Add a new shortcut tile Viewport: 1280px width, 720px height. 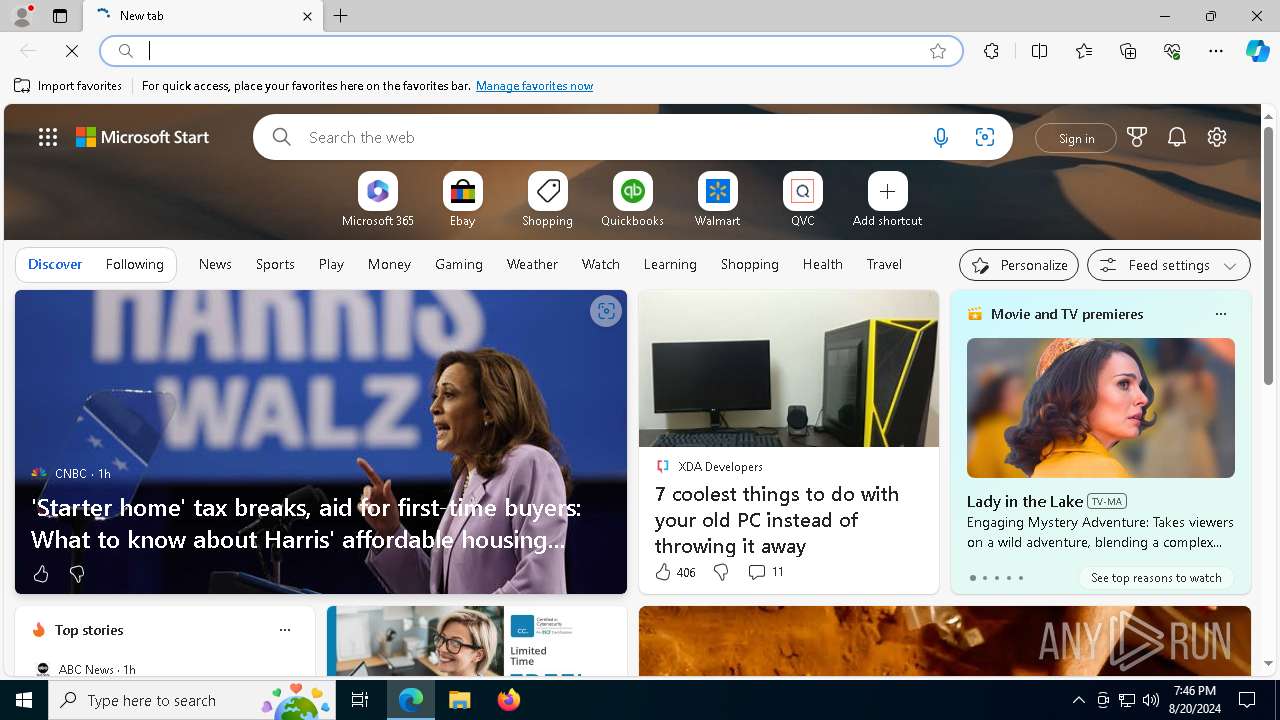[x=888, y=200]
